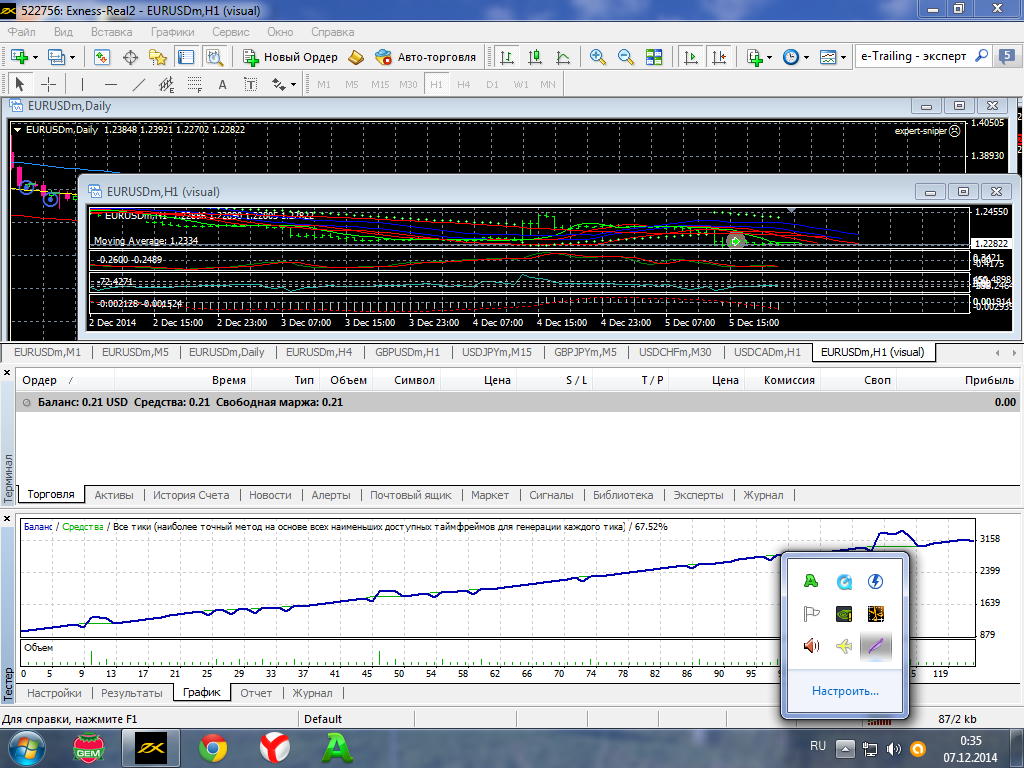Expand the periodicity clock dropdown
The width and height of the screenshot is (1024, 768).
(806, 57)
